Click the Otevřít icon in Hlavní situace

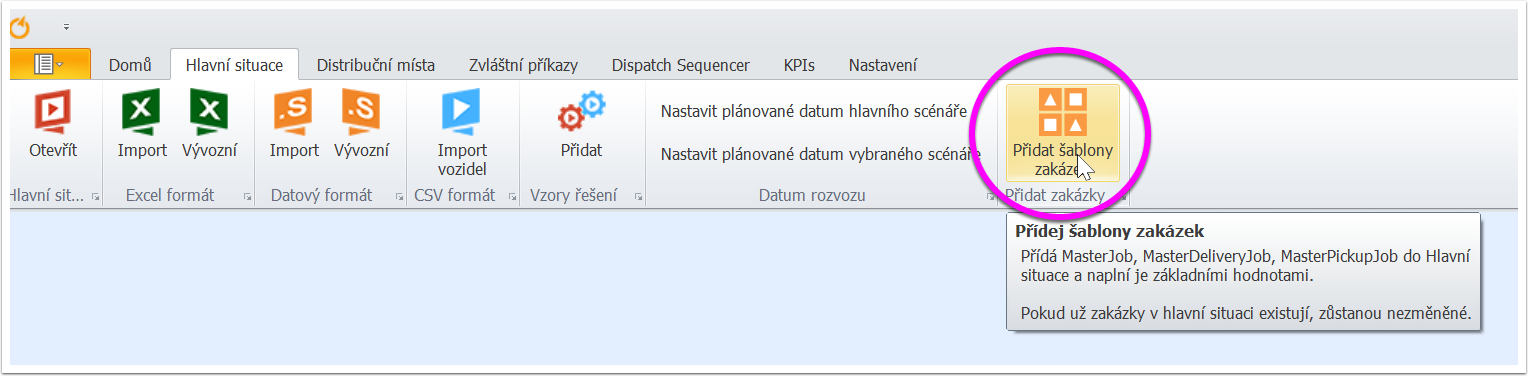(53, 112)
